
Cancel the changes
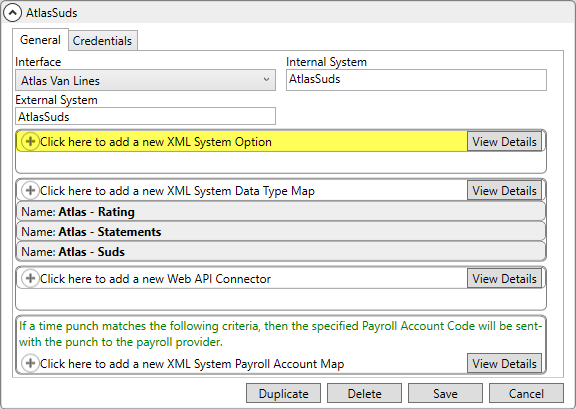[526, 394]
